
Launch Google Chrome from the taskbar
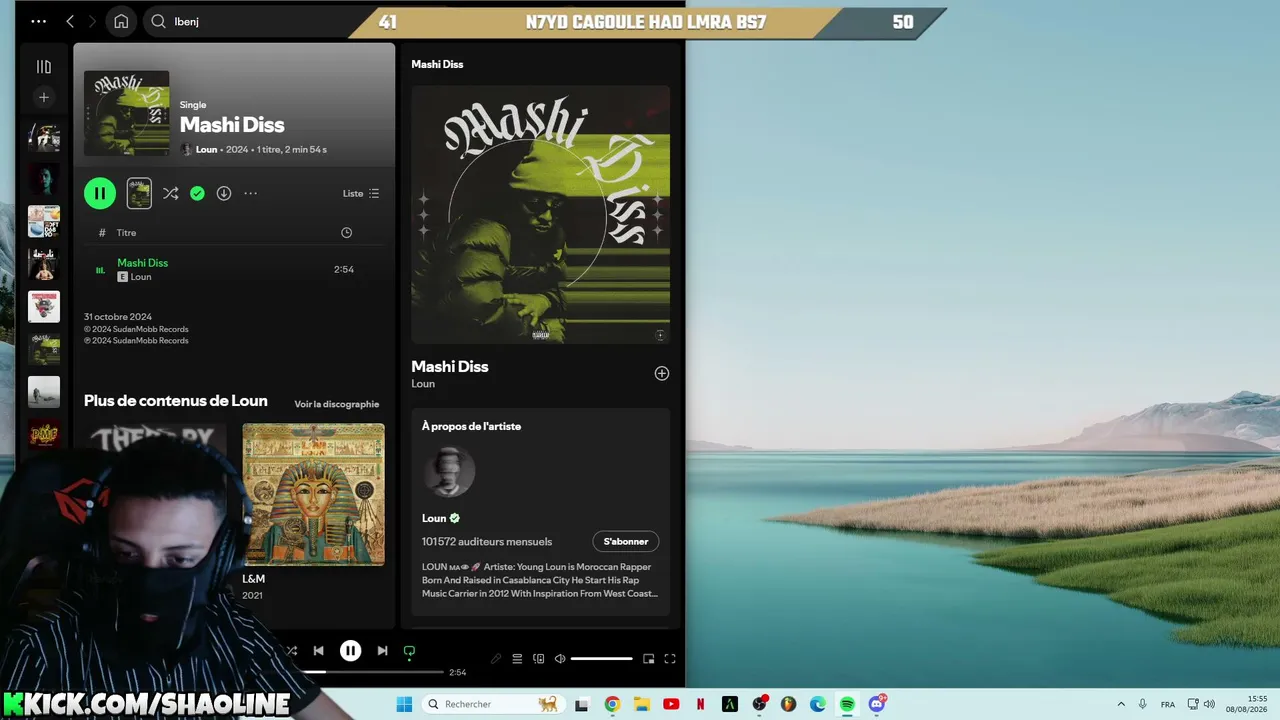612,704
